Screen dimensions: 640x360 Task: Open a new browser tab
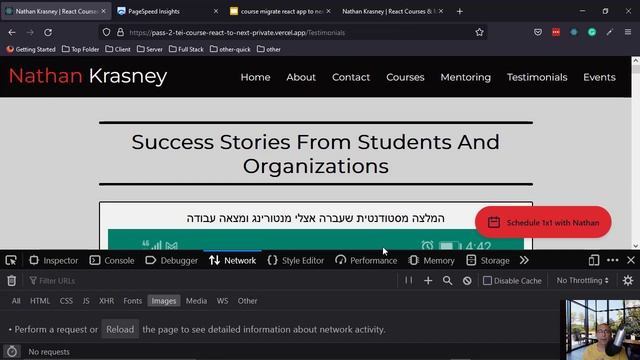(x=460, y=11)
